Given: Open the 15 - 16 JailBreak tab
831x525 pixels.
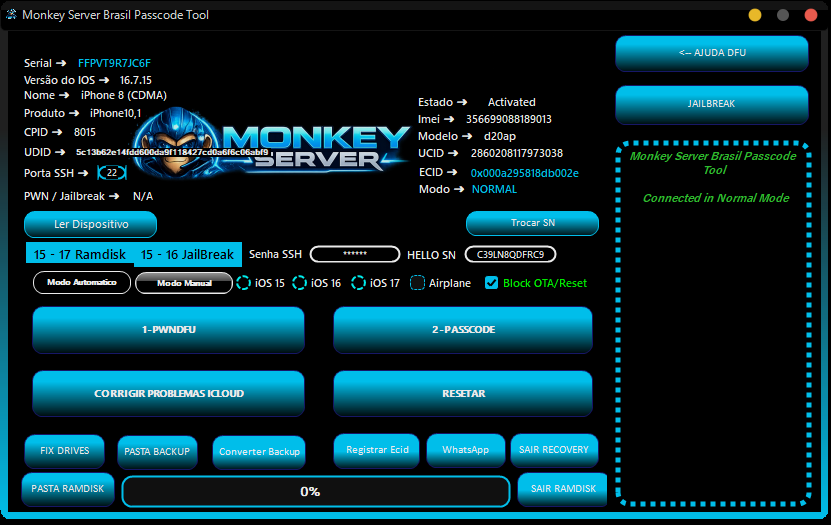Looking at the screenshot, I should coord(188,254).
